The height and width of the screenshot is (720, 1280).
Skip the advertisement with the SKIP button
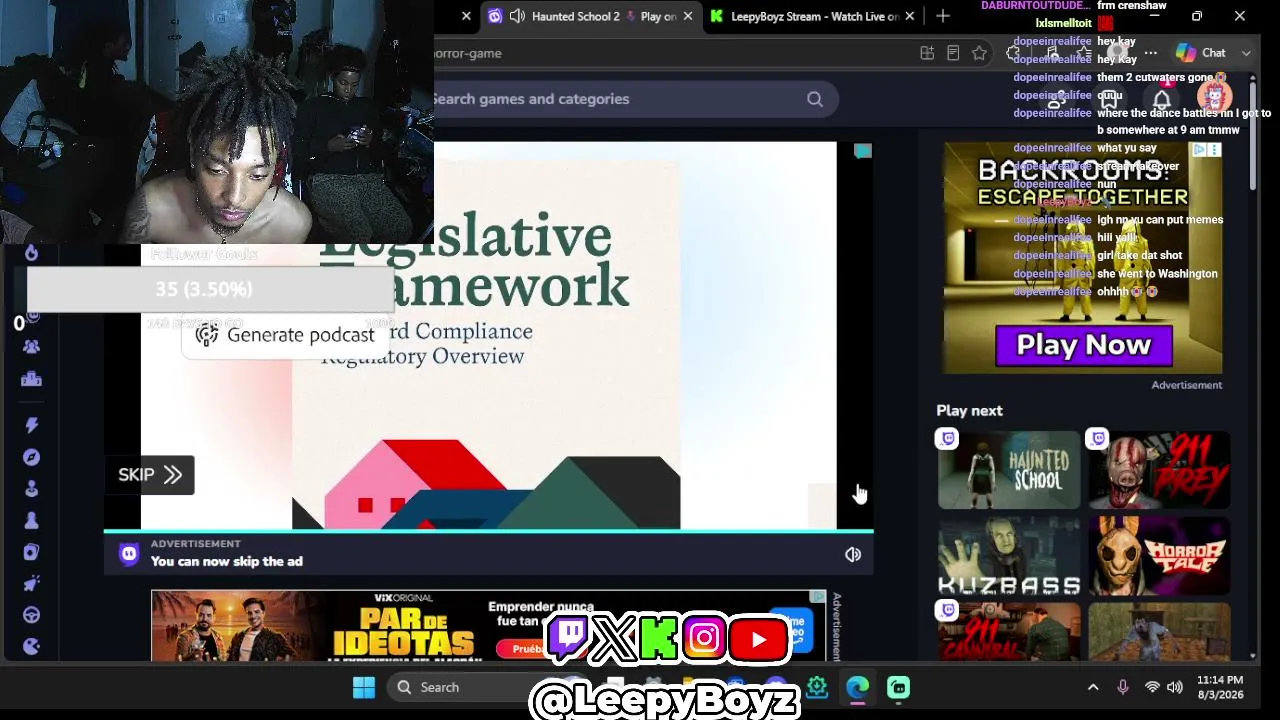pyautogui.click(x=149, y=475)
